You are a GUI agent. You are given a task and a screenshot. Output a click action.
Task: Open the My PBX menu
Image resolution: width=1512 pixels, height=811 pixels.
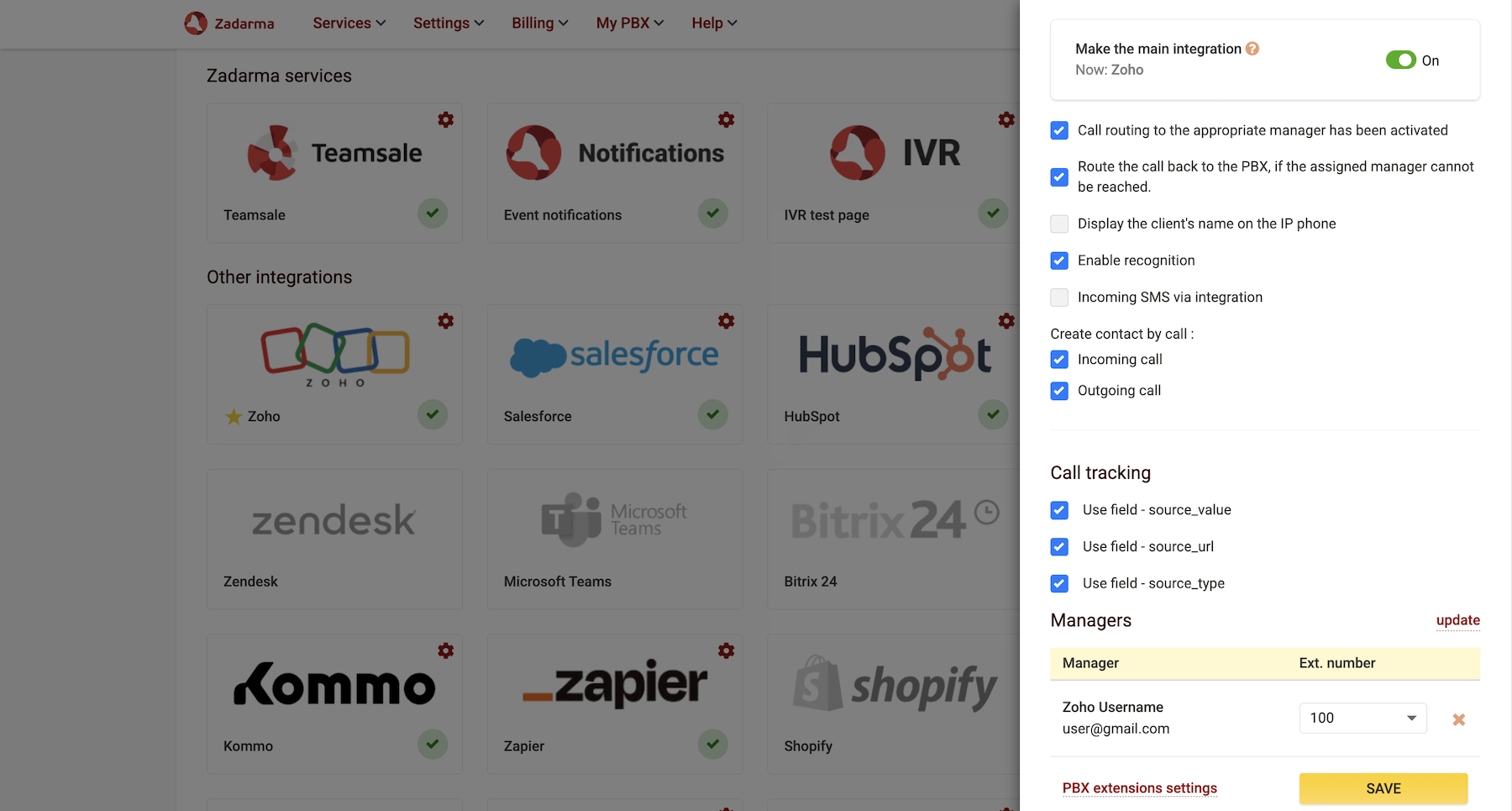click(x=630, y=23)
